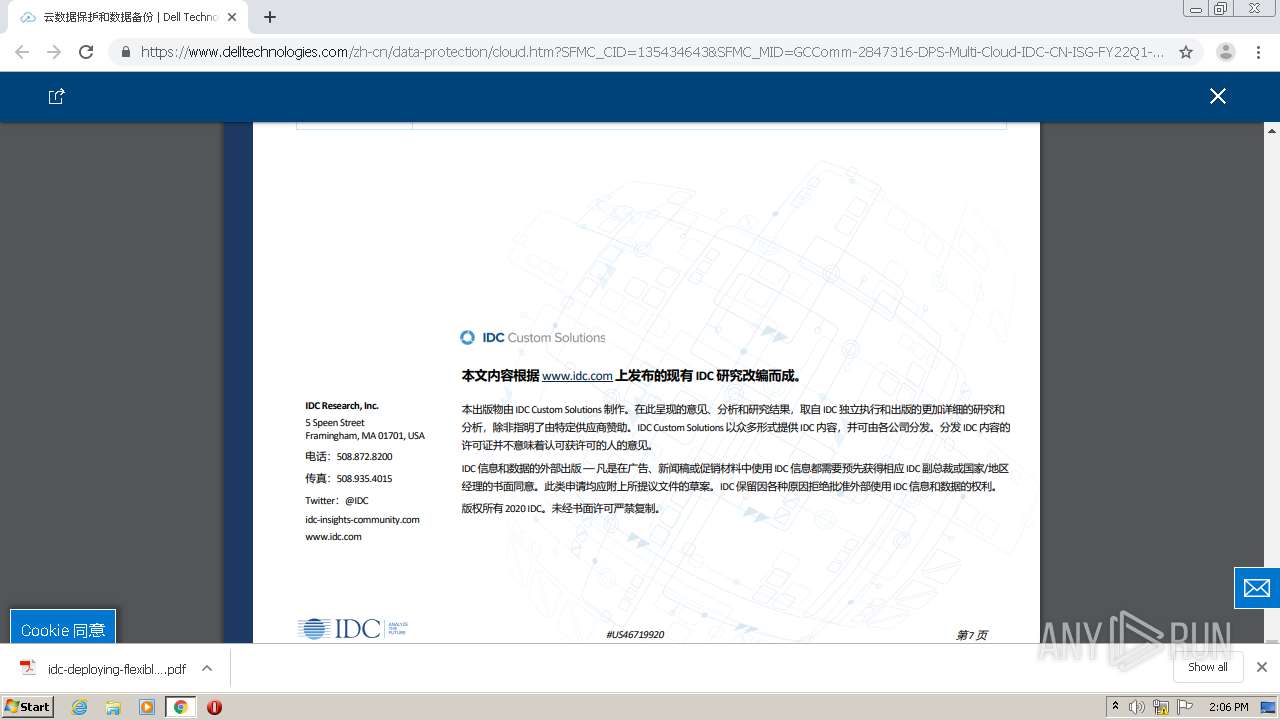Click Show all downloads
This screenshot has width=1280, height=720.
1208,667
